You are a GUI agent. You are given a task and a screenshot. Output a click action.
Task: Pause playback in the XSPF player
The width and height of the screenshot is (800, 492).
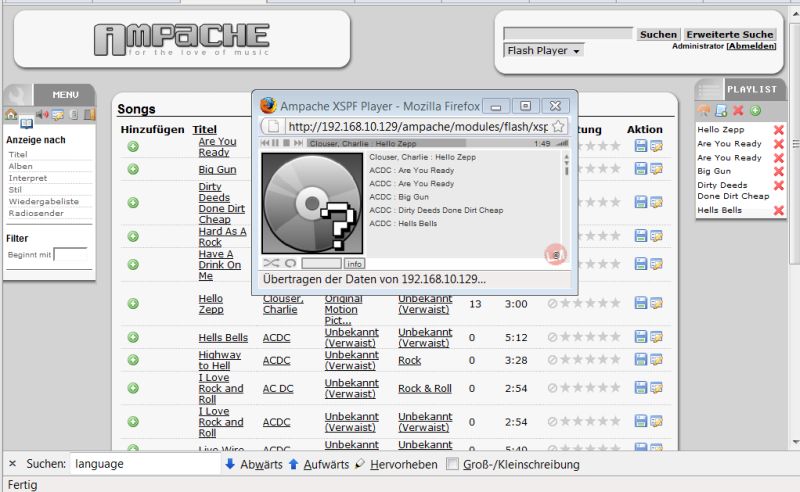point(276,143)
